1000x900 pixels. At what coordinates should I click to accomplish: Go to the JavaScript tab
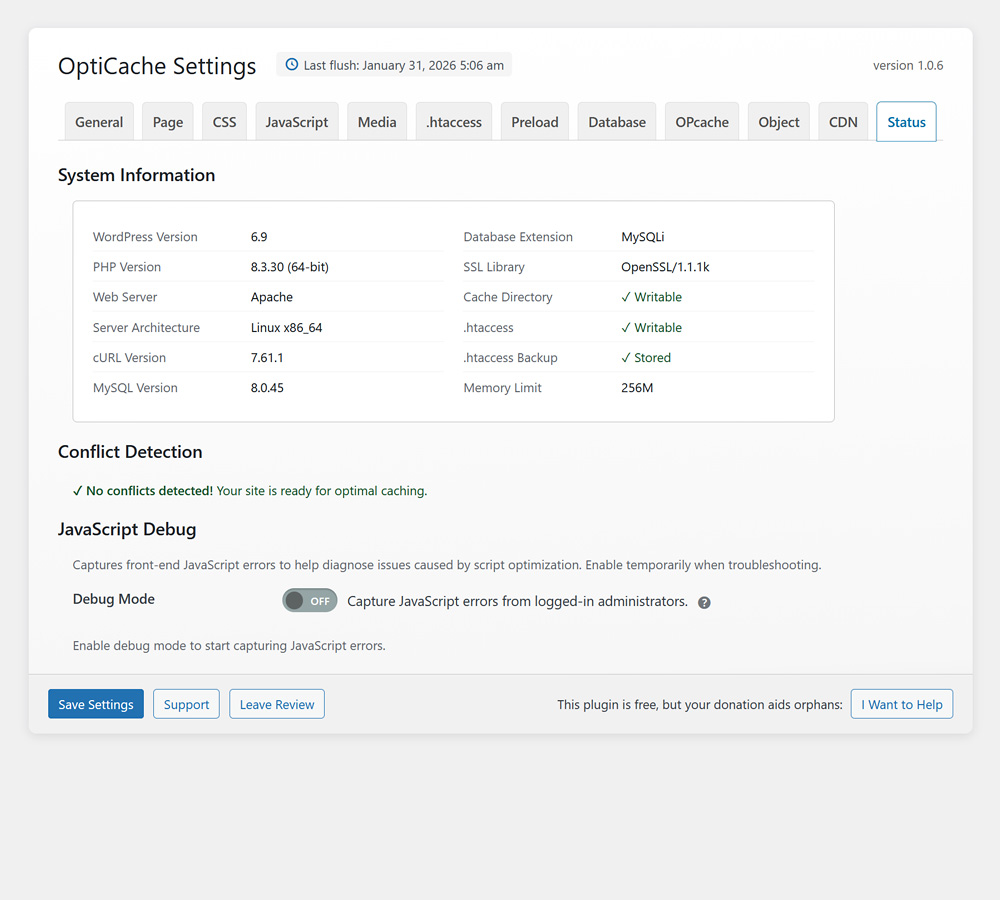pyautogui.click(x=297, y=122)
